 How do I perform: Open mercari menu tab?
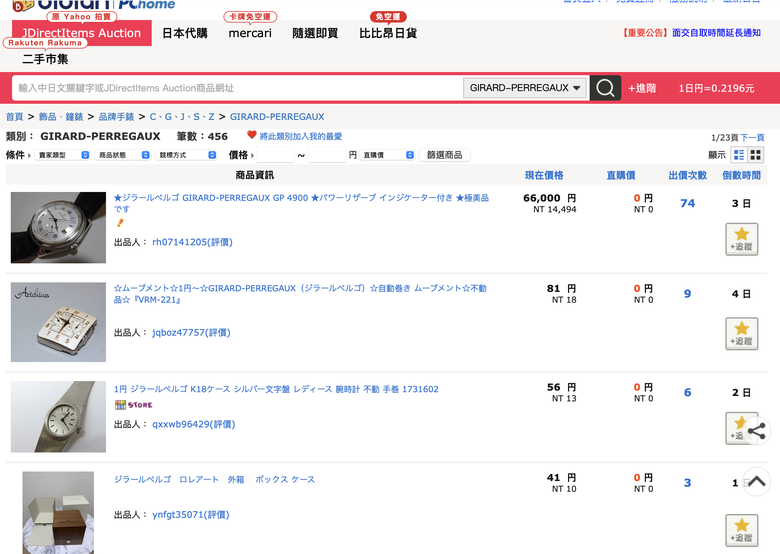(250, 33)
